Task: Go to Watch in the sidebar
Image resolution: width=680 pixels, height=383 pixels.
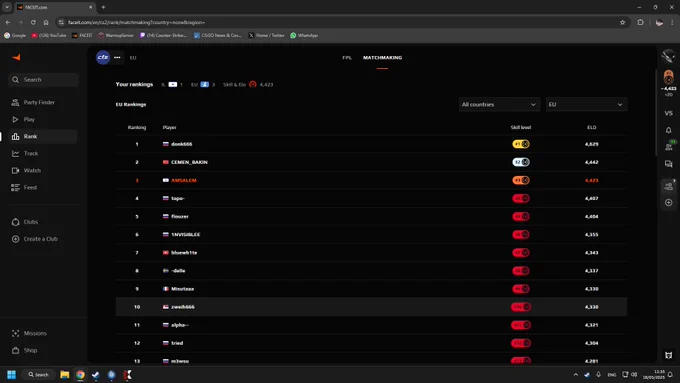Action: [x=32, y=170]
